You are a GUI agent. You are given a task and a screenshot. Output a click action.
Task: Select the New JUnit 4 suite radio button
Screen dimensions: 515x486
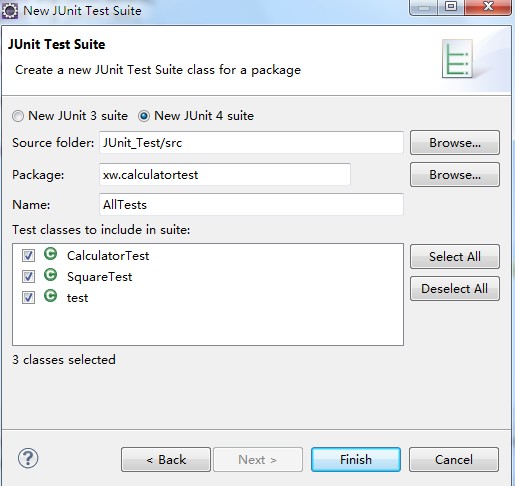(144, 116)
